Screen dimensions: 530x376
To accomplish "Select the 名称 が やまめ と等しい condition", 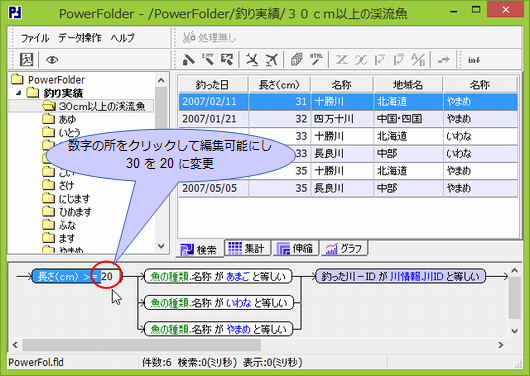I will (218, 329).
